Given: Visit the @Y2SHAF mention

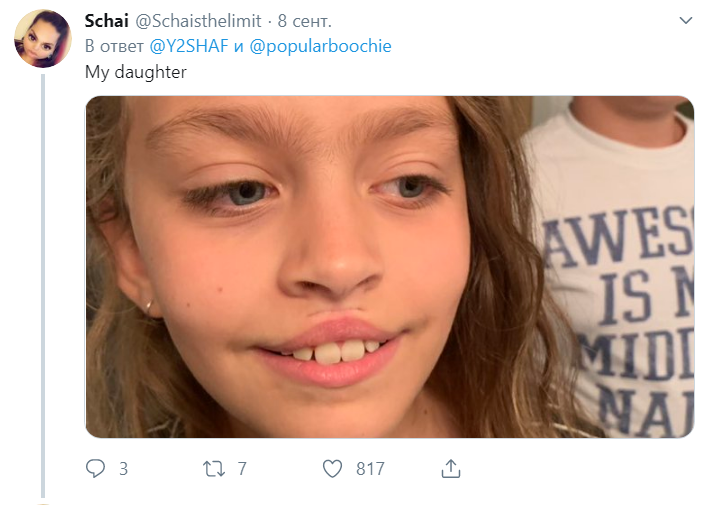Looking at the screenshot, I should [x=189, y=46].
